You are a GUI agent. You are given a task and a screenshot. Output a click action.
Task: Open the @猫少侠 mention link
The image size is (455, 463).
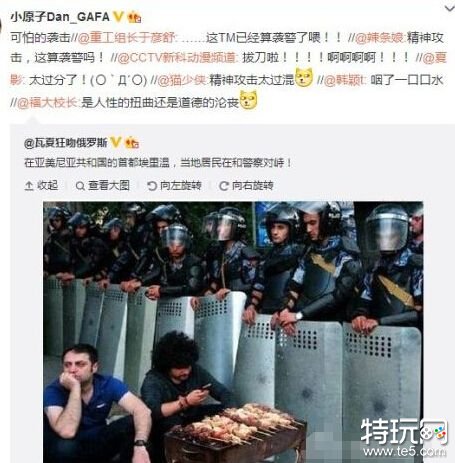[182, 80]
